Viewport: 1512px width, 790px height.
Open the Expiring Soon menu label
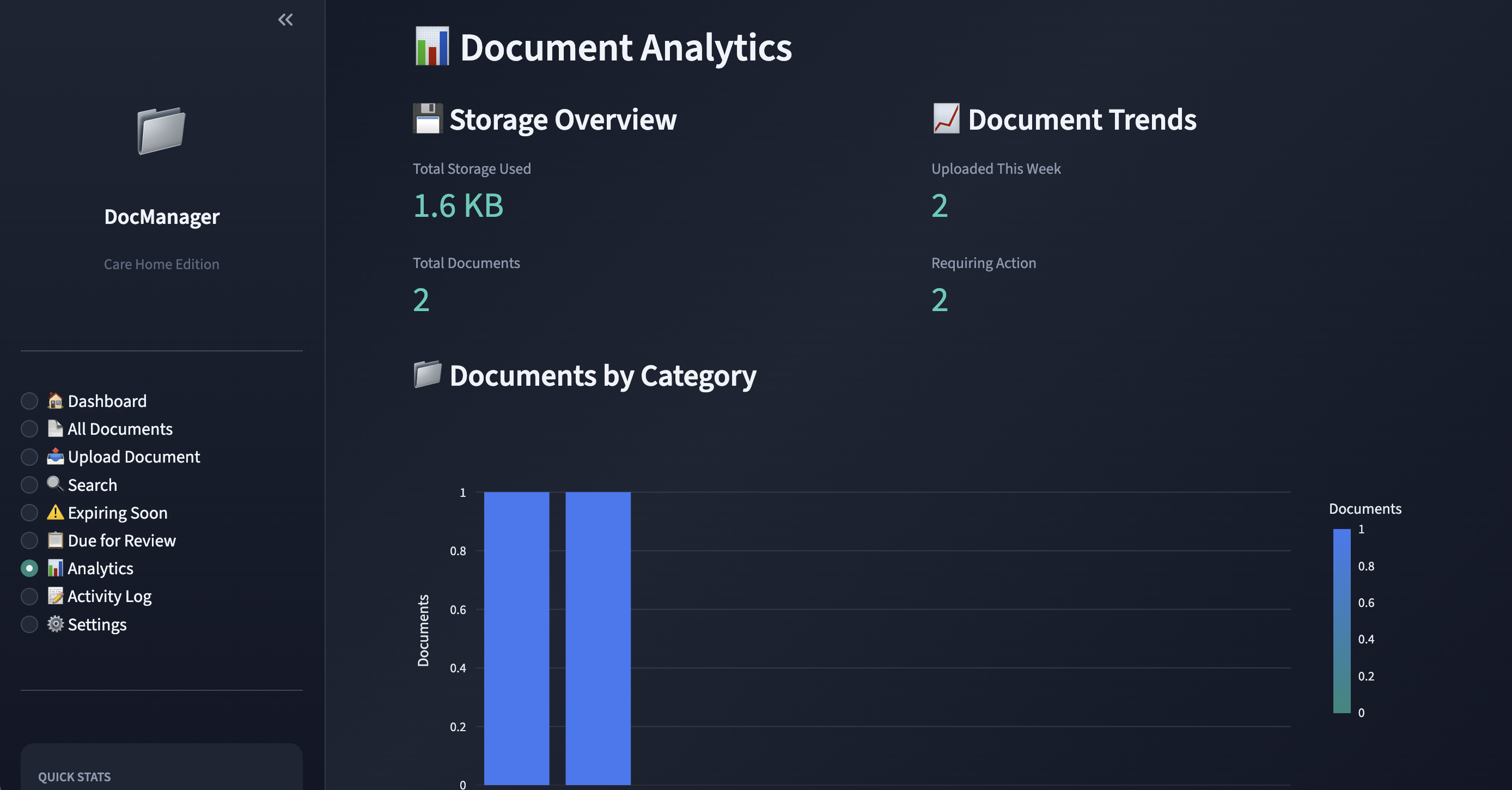click(118, 513)
